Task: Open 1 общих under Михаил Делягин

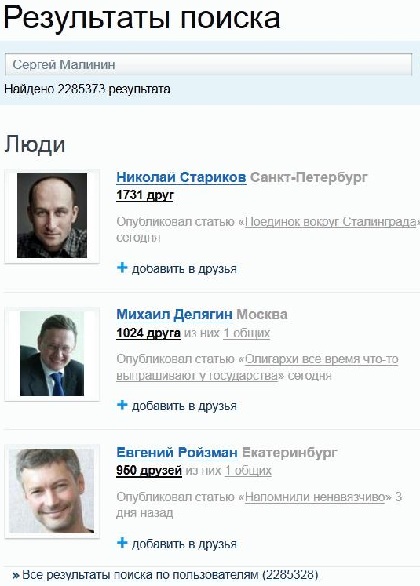Action: (x=247, y=333)
